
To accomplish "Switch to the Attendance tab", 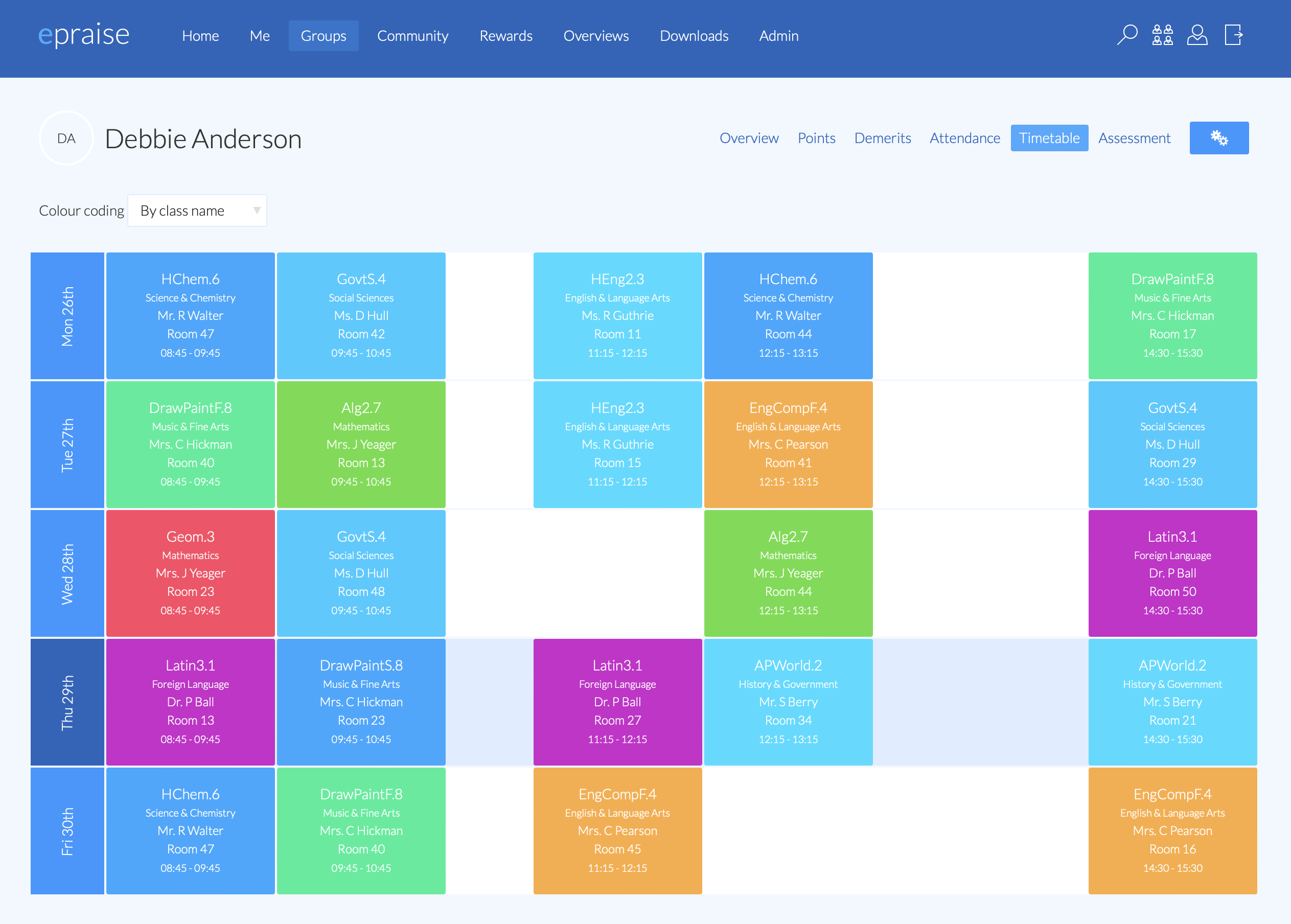I will [964, 138].
